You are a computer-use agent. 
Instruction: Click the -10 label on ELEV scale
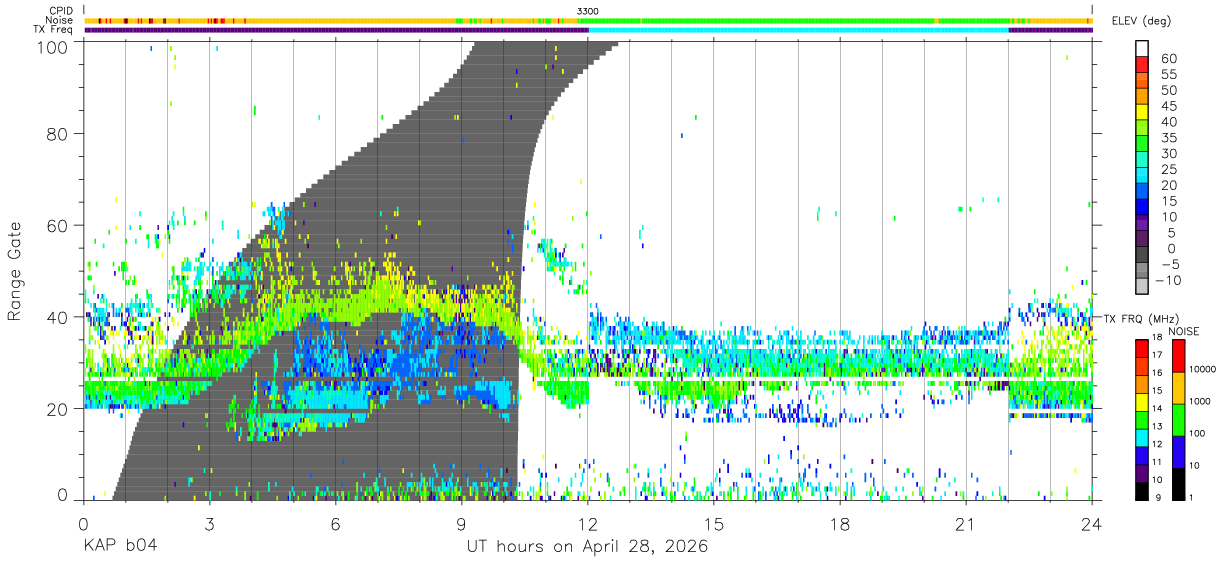[1167, 280]
